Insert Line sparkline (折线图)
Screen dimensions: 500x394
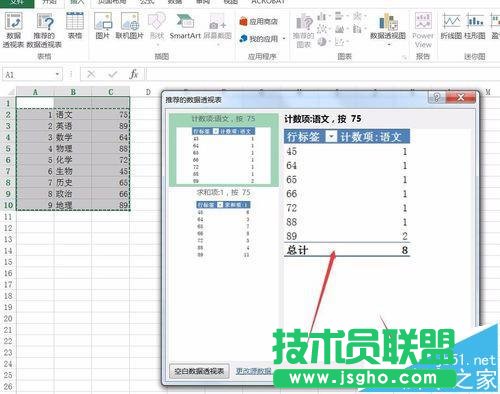pyautogui.click(x=451, y=26)
